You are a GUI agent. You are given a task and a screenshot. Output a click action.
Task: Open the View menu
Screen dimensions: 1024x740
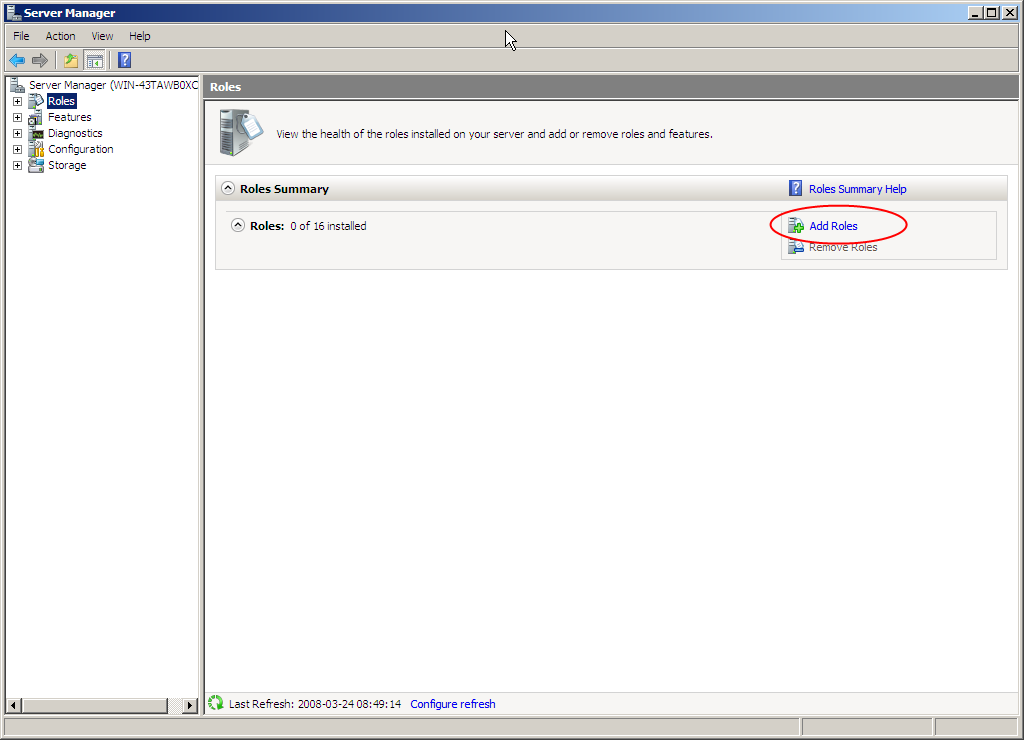click(102, 36)
